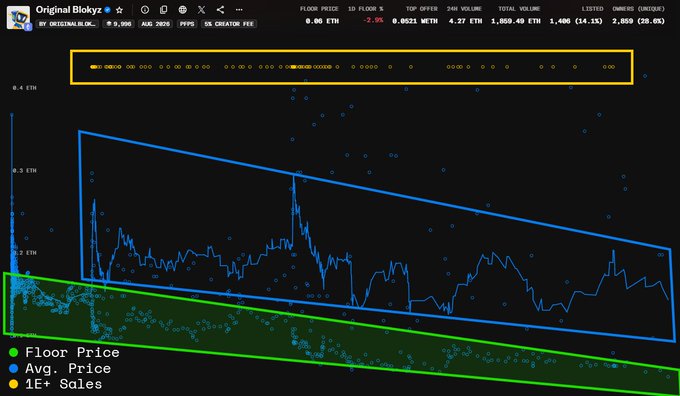Click the 1D FLOOR % value -2.9%
Image resolution: width=680 pixels, height=396 pixels.
(x=373, y=20)
